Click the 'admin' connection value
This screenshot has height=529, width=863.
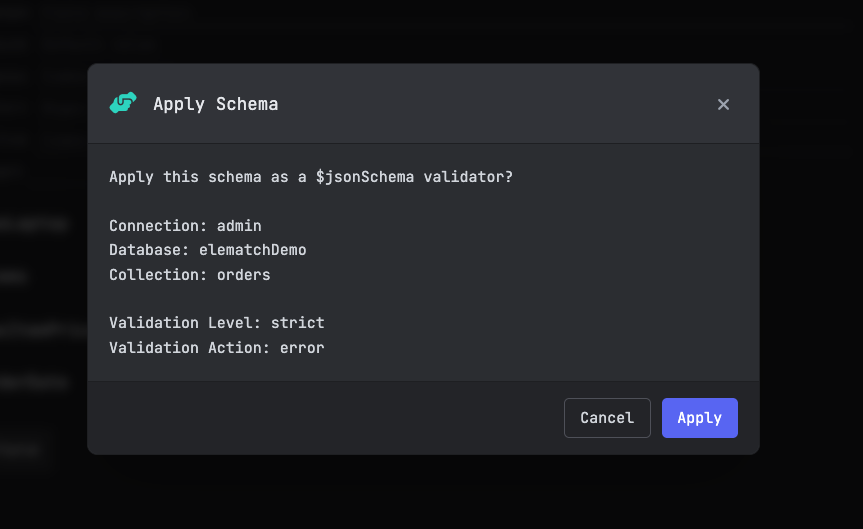click(x=239, y=226)
